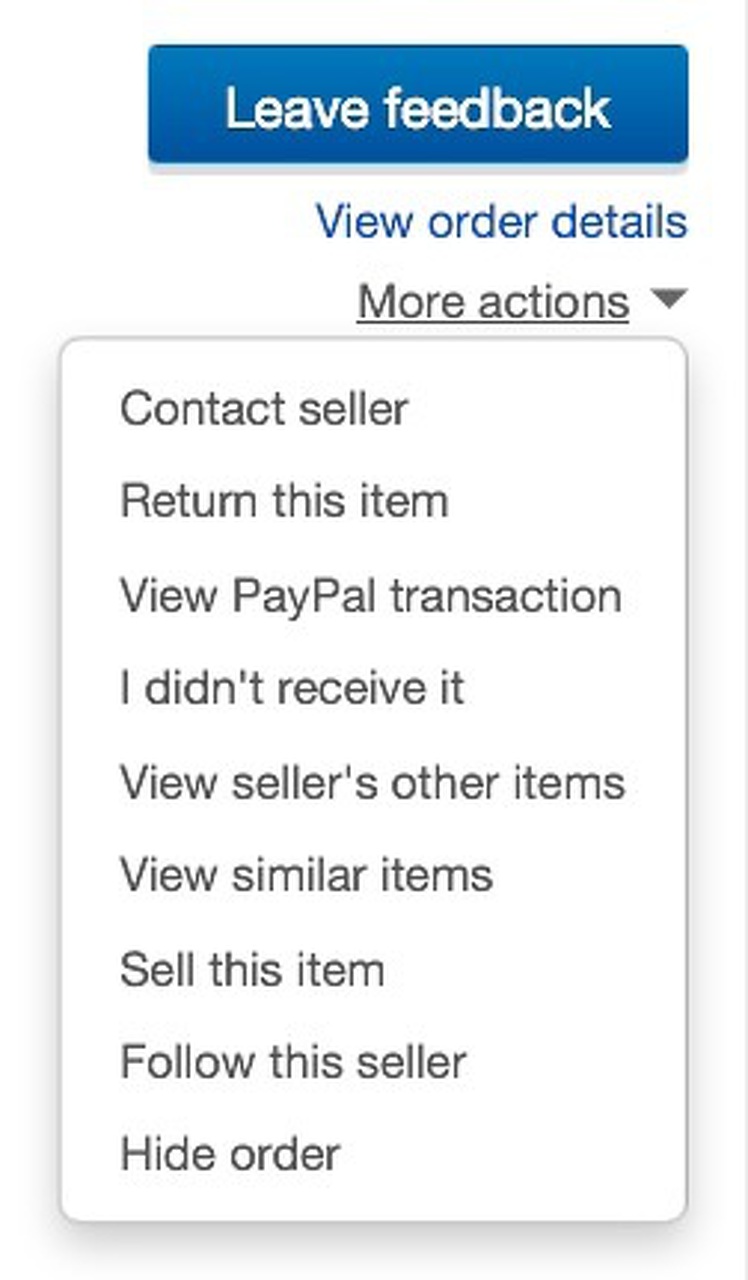Choose Return this item option
This screenshot has width=748, height=1280.
tap(284, 501)
